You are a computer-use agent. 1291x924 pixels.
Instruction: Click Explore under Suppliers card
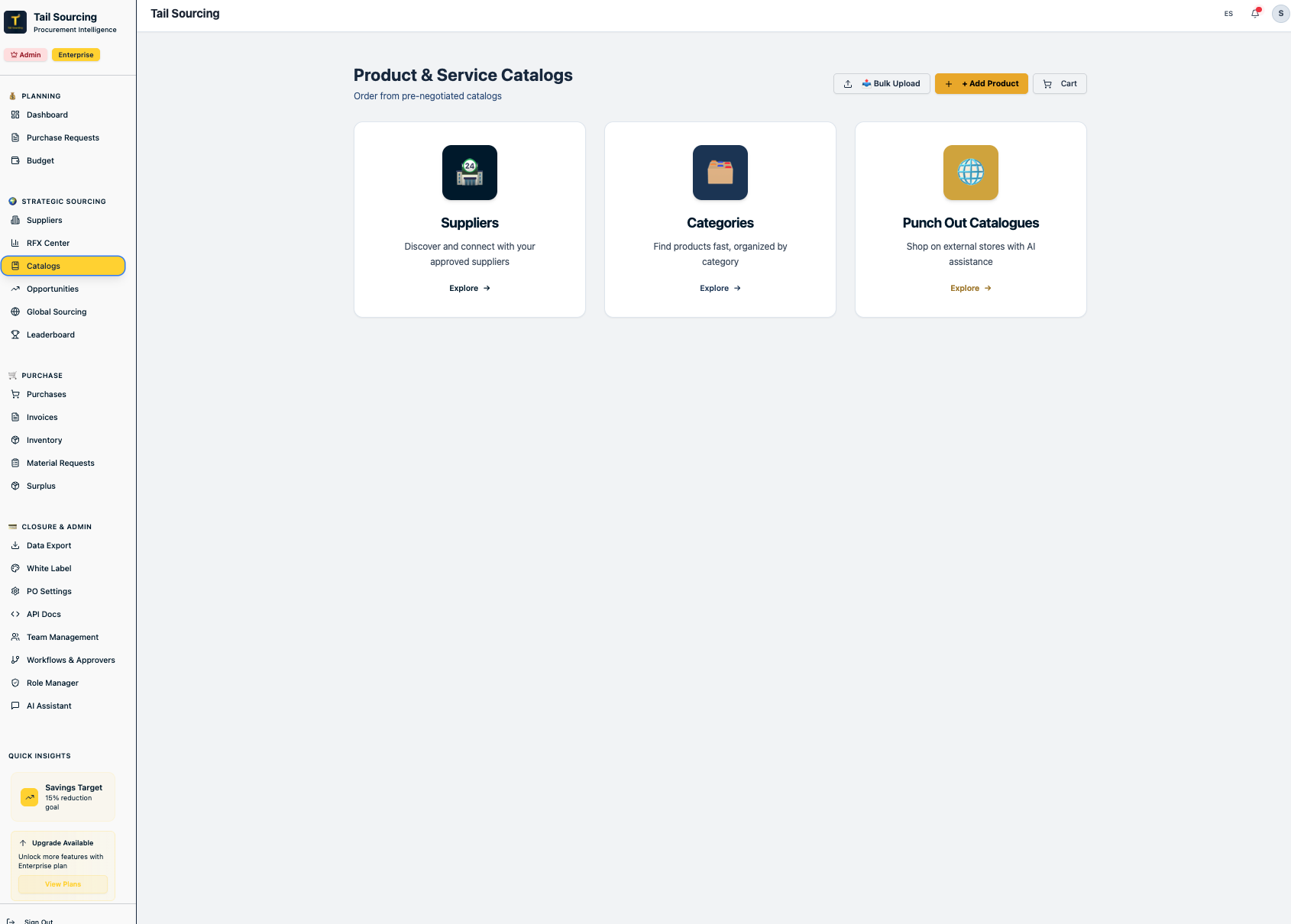(x=470, y=288)
